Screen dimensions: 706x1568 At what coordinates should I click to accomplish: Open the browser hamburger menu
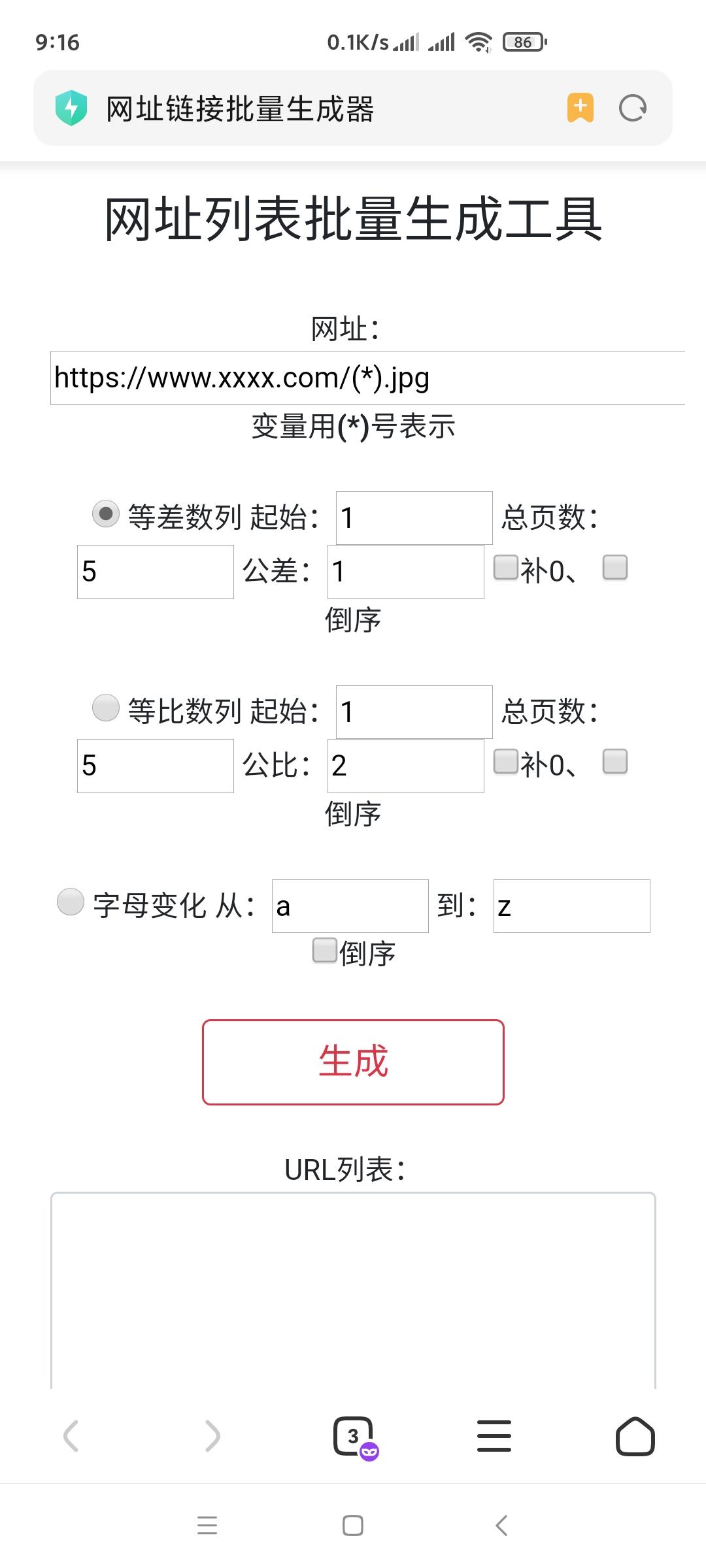(494, 1436)
